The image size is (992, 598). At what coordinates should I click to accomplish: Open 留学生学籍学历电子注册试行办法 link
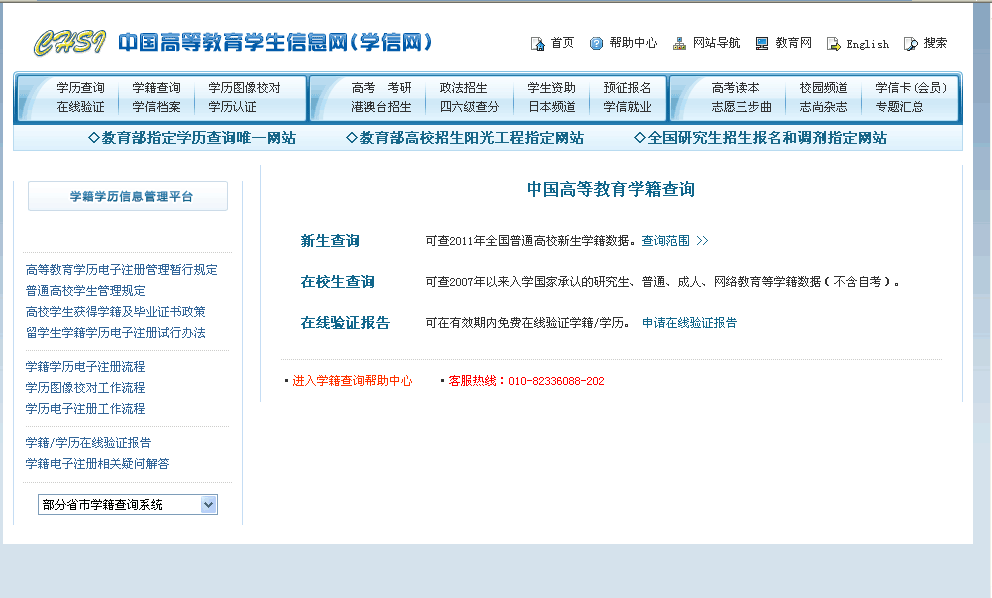click(115, 332)
